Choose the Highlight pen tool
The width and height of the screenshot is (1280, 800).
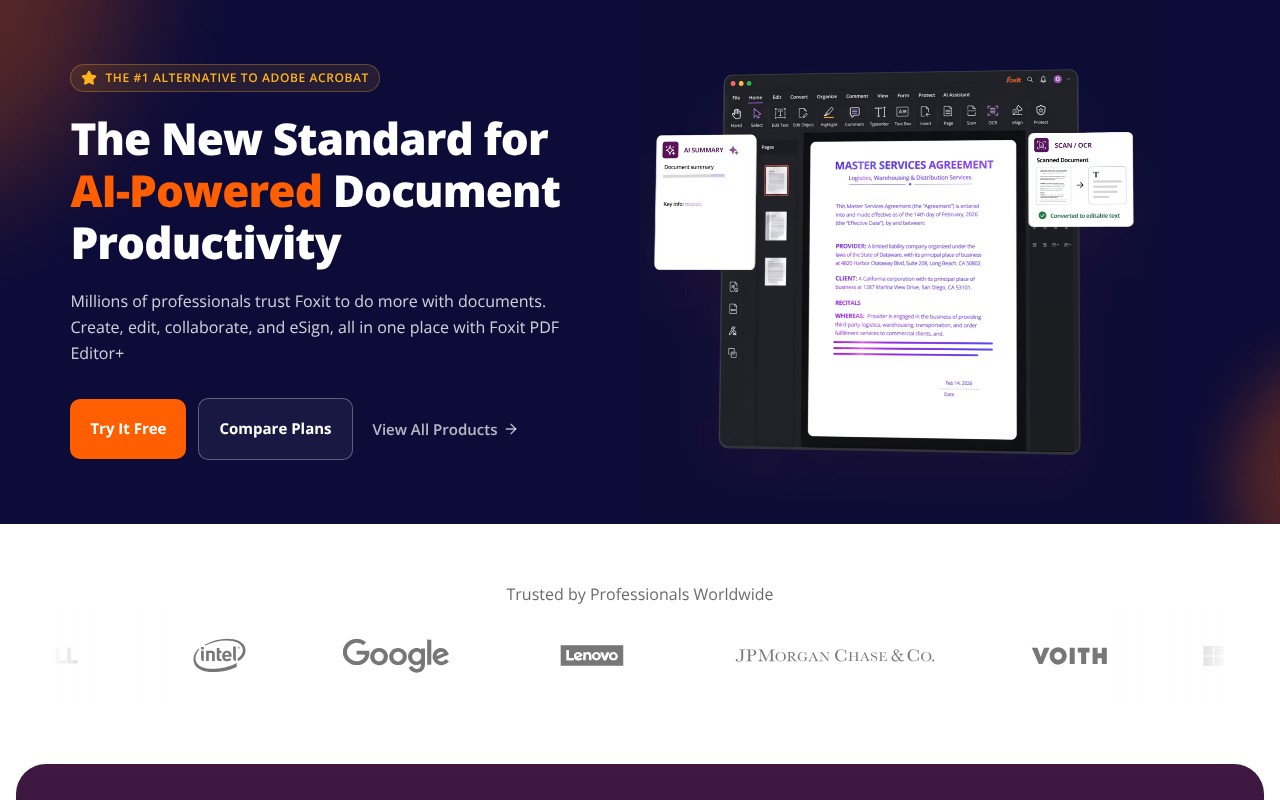coord(829,112)
